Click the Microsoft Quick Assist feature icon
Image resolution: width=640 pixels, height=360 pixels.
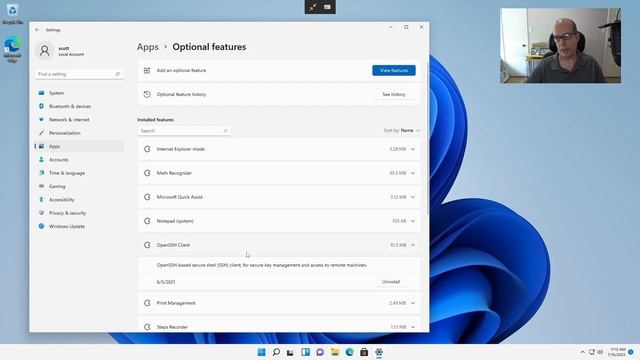point(147,197)
